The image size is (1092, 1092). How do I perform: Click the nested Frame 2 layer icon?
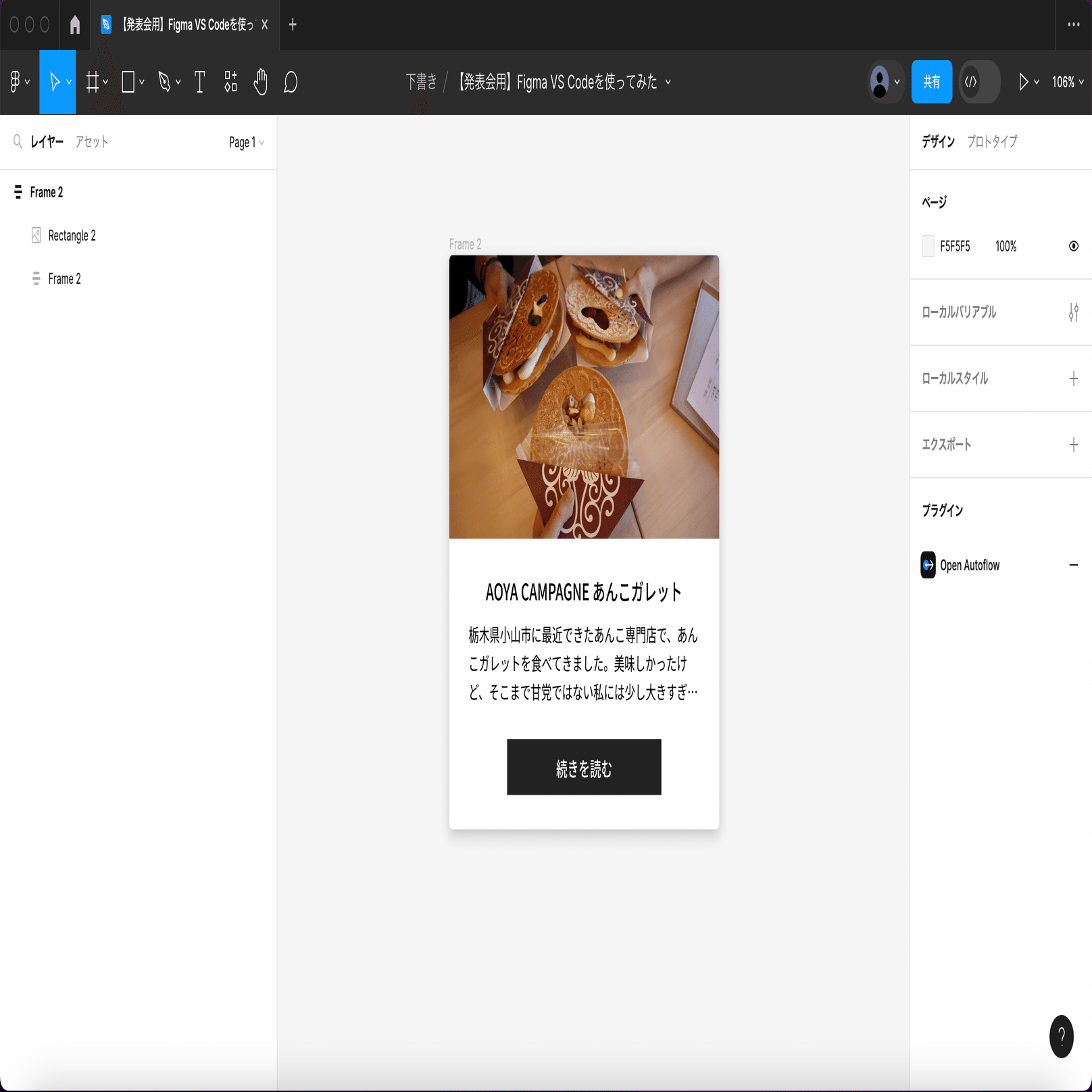[x=36, y=278]
